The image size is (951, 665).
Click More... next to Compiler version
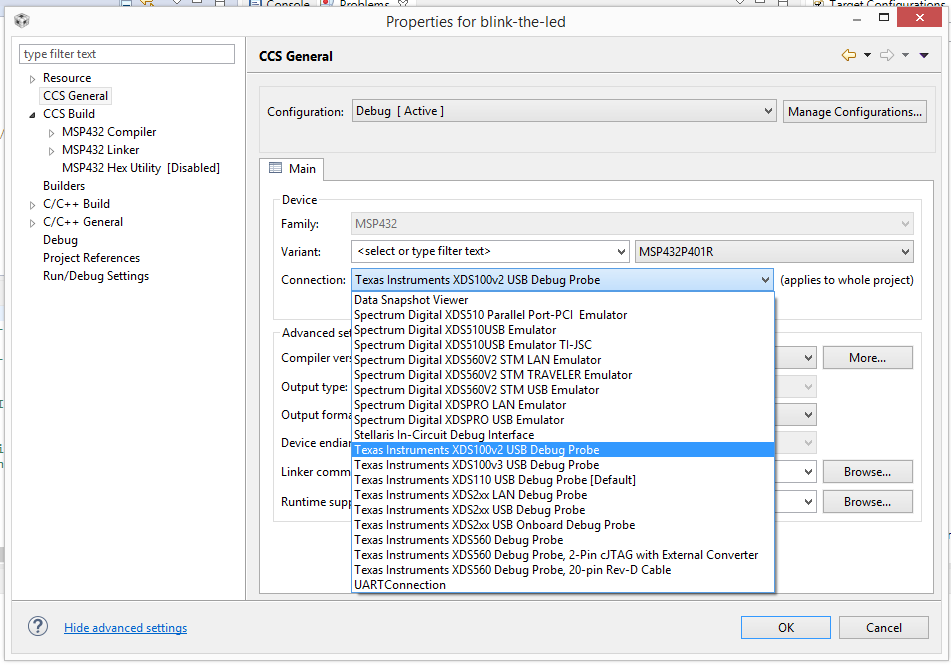coord(866,357)
